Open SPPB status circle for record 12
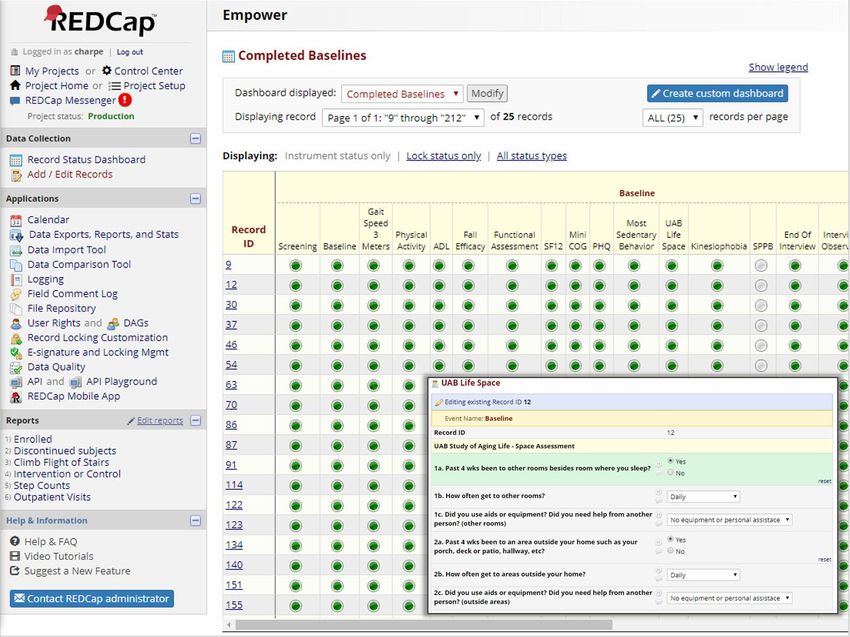The width and height of the screenshot is (850, 637). [761, 286]
